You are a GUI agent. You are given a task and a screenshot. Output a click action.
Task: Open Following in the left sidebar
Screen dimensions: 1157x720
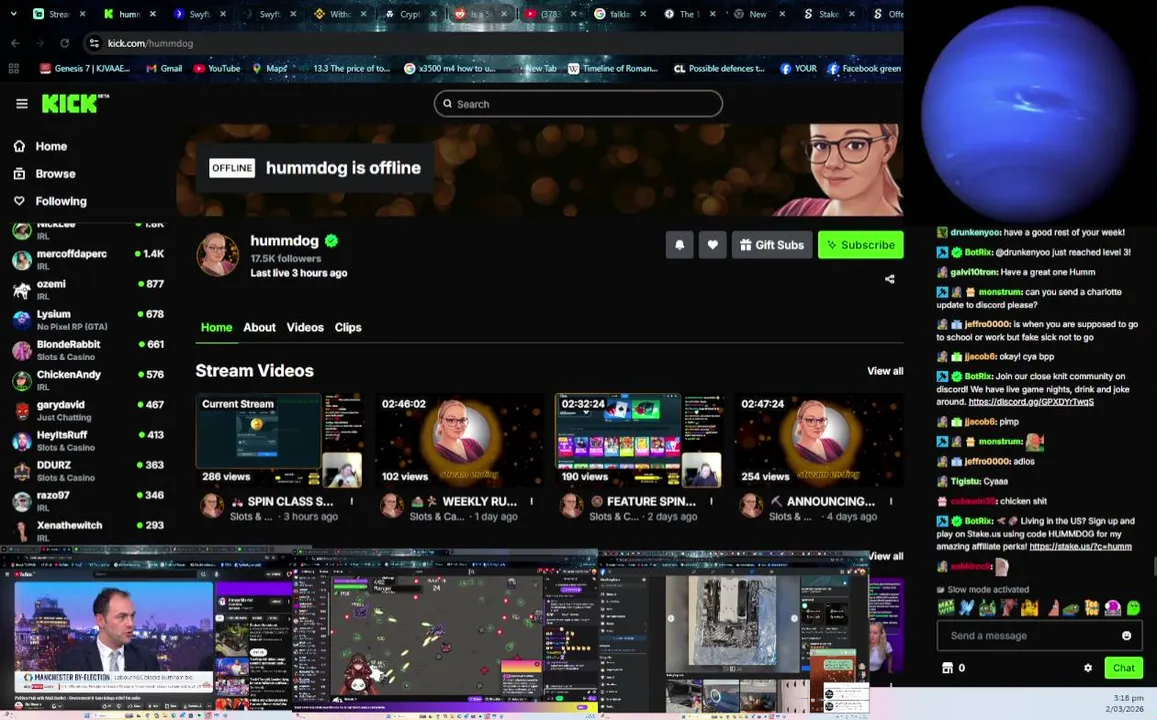(50, 201)
